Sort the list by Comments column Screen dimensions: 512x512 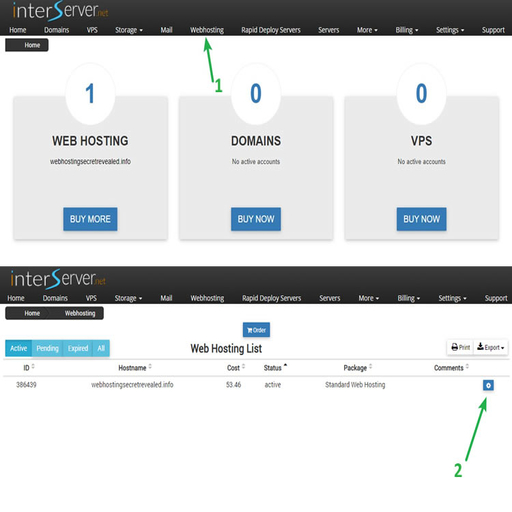point(451,368)
